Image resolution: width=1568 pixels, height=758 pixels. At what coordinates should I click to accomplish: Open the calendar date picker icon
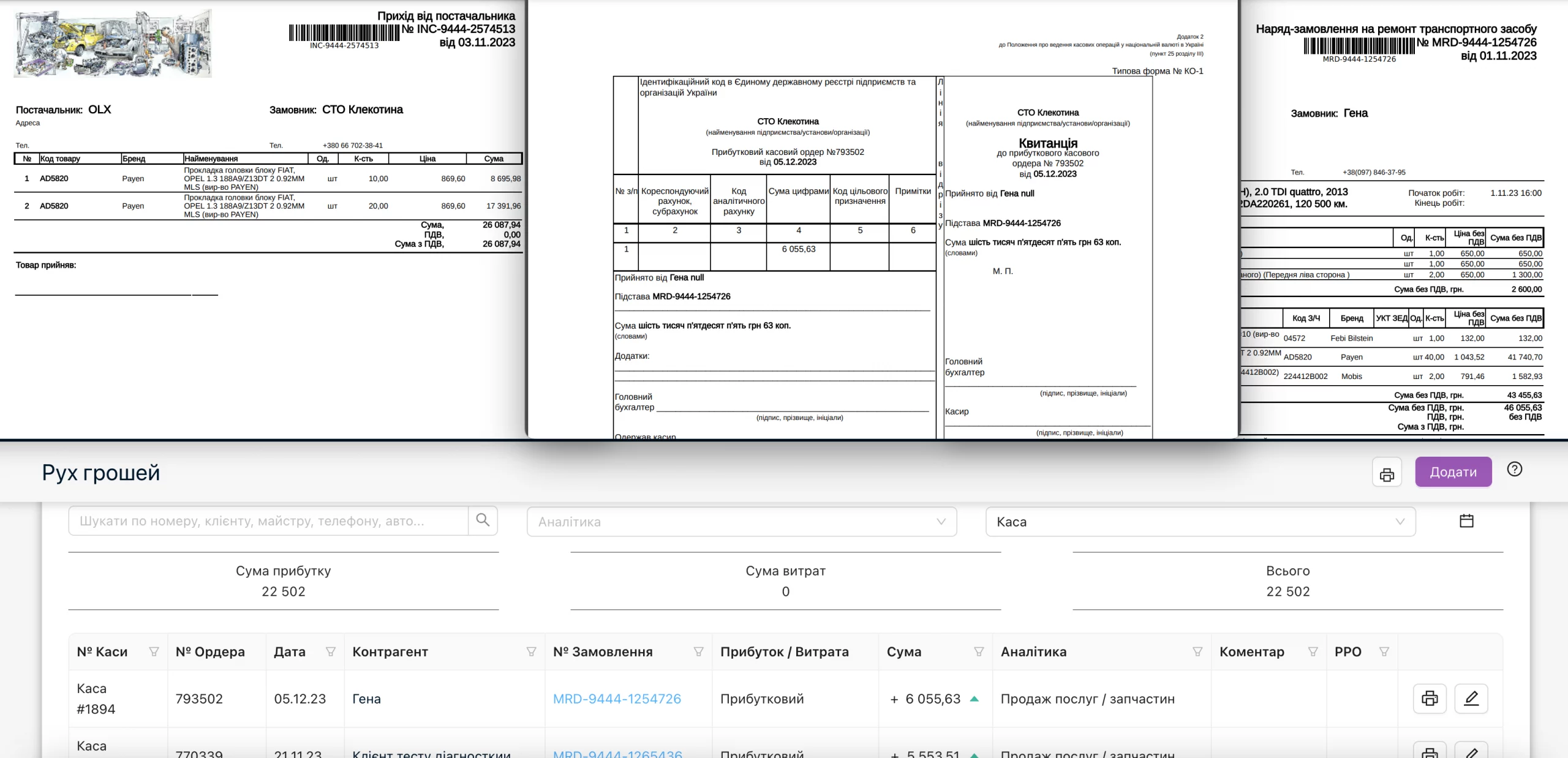point(1466,521)
